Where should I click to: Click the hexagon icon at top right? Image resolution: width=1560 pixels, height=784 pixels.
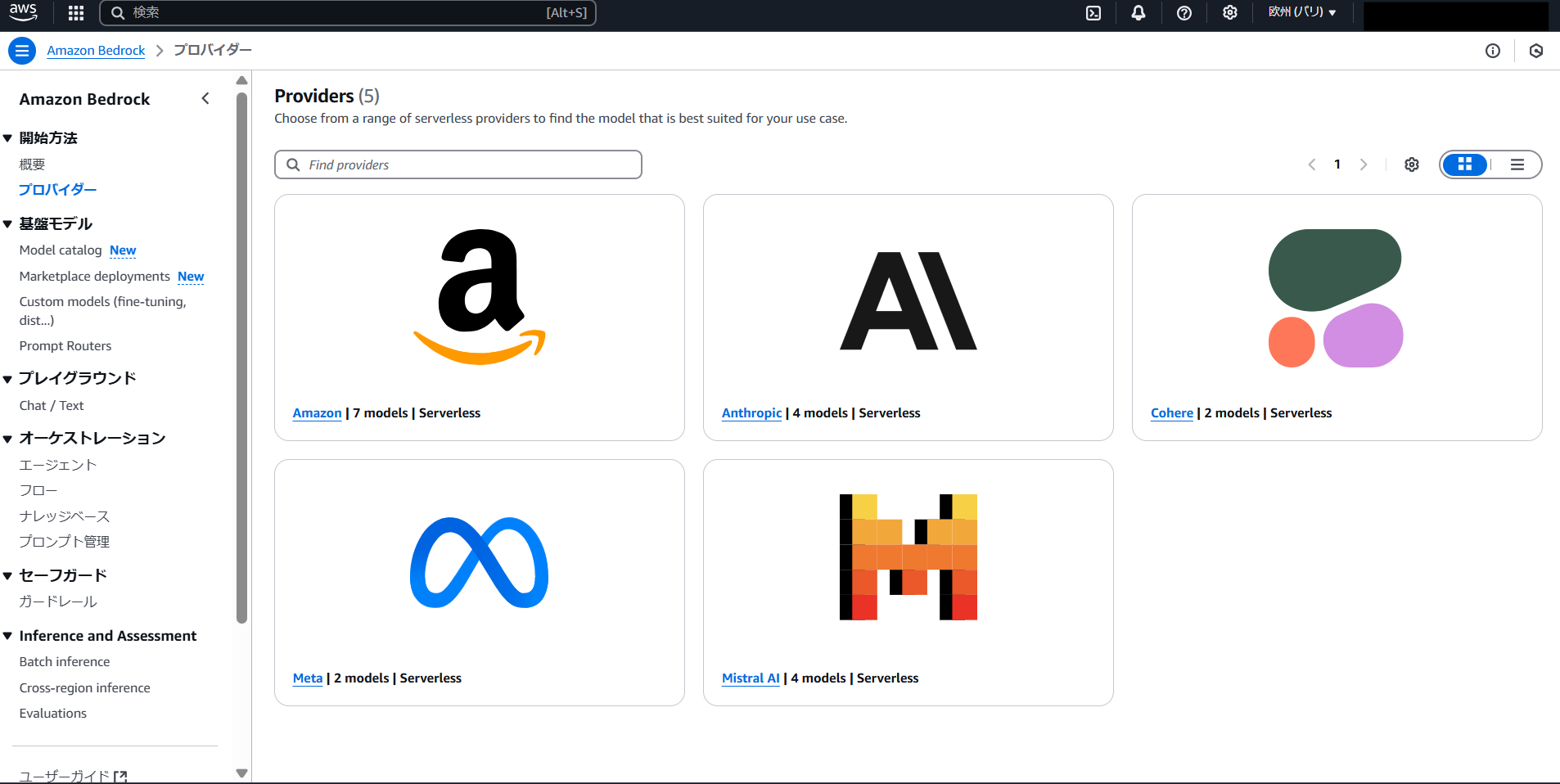[x=1536, y=51]
